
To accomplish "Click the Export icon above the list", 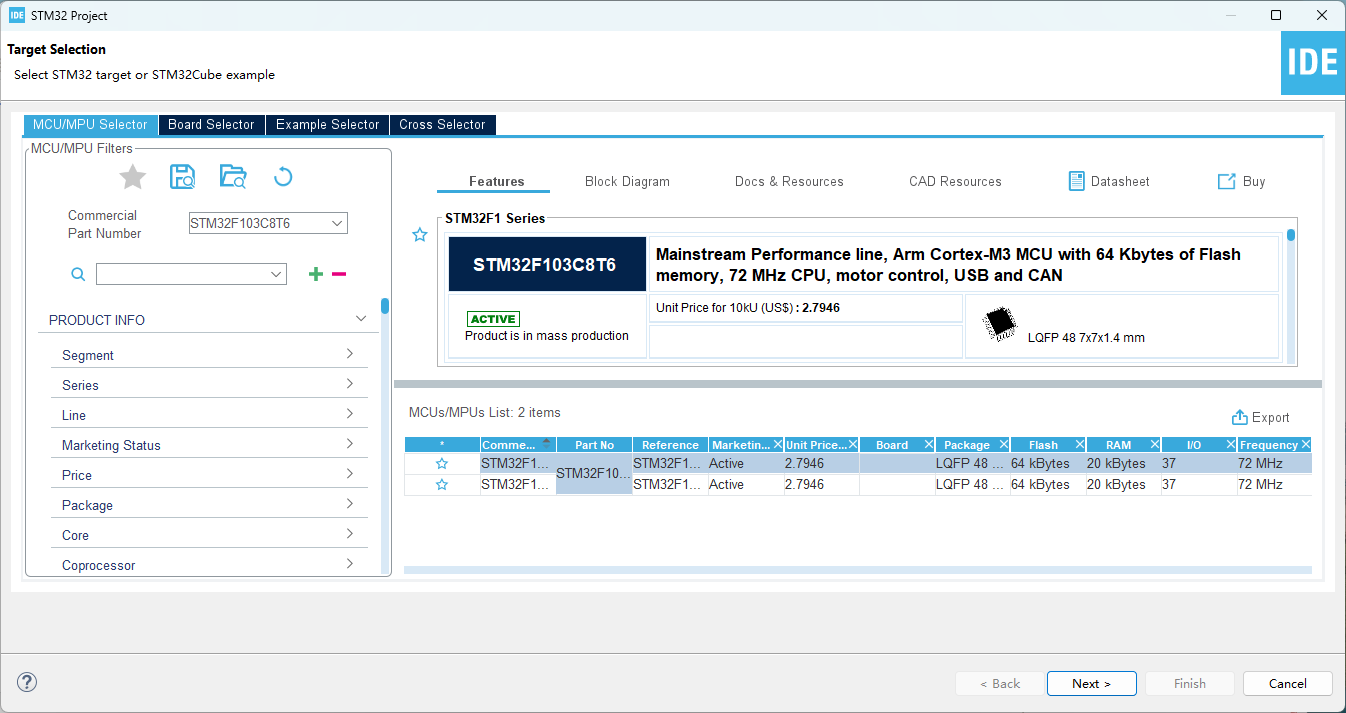I will 1240,417.
